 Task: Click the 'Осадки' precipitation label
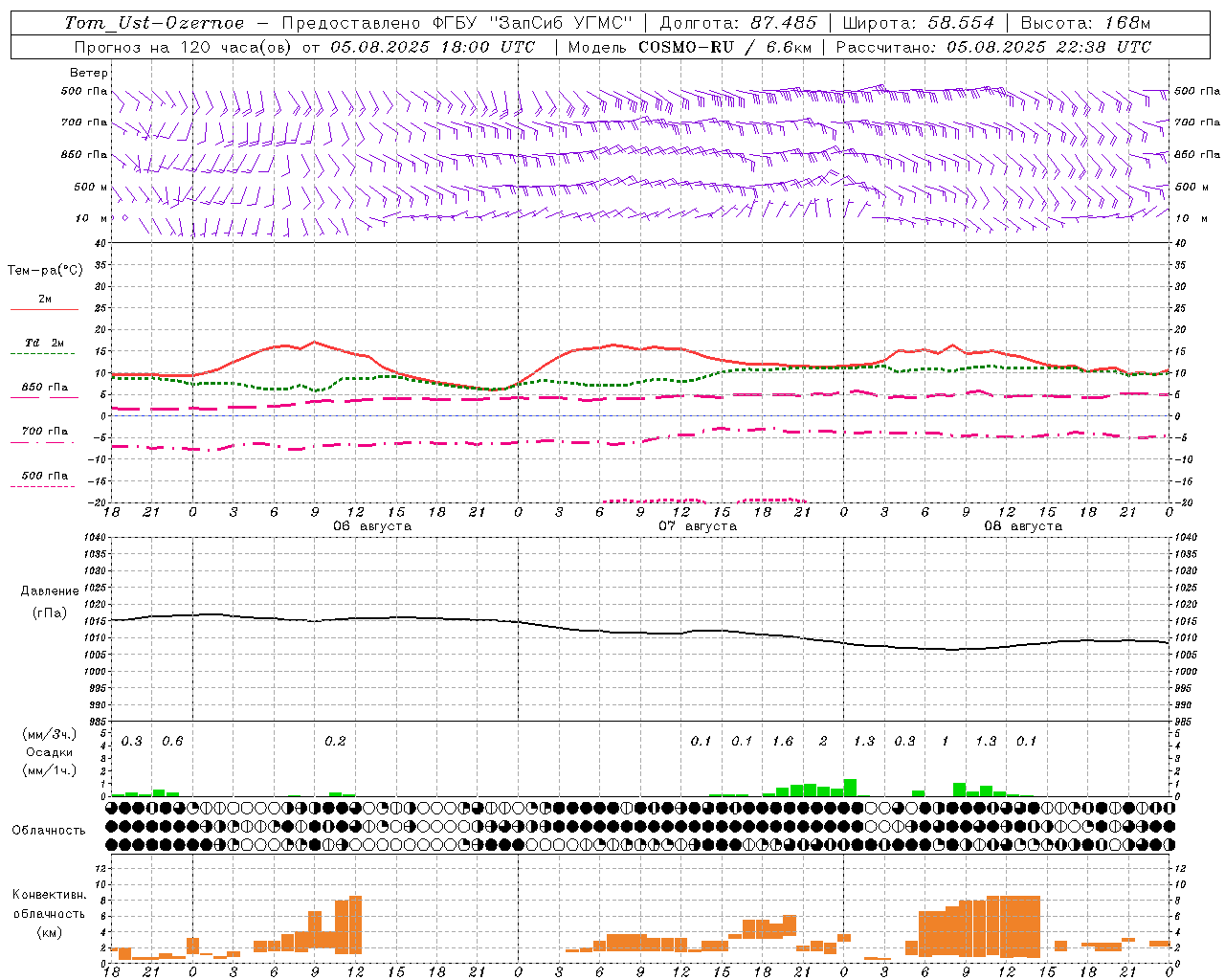(50, 752)
